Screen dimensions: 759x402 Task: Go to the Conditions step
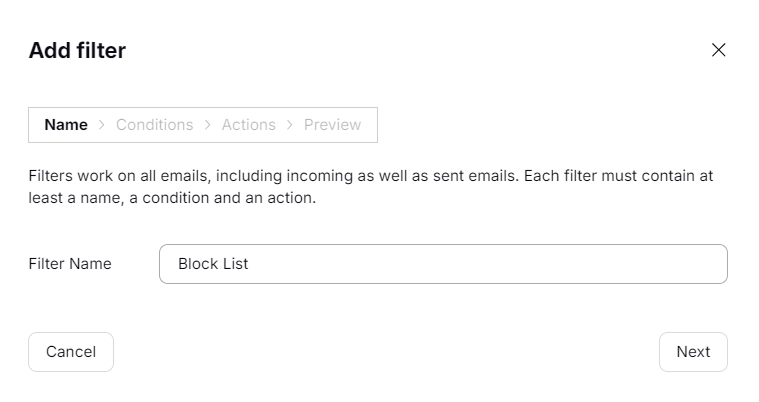(x=154, y=125)
